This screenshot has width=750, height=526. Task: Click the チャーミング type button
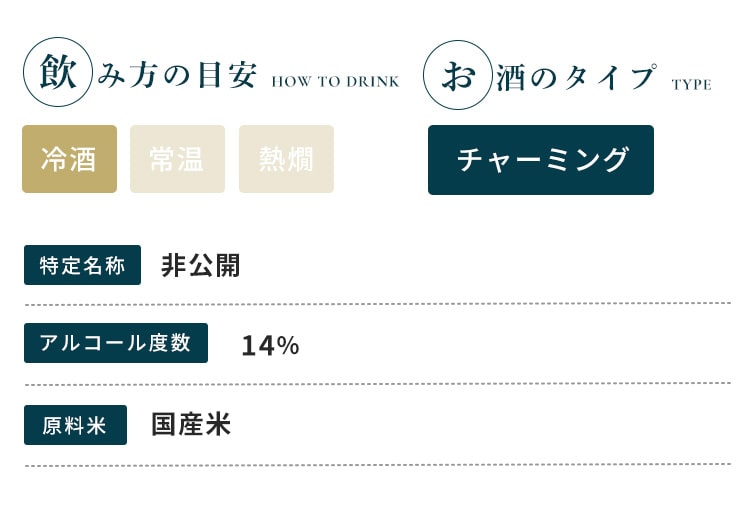[541, 160]
